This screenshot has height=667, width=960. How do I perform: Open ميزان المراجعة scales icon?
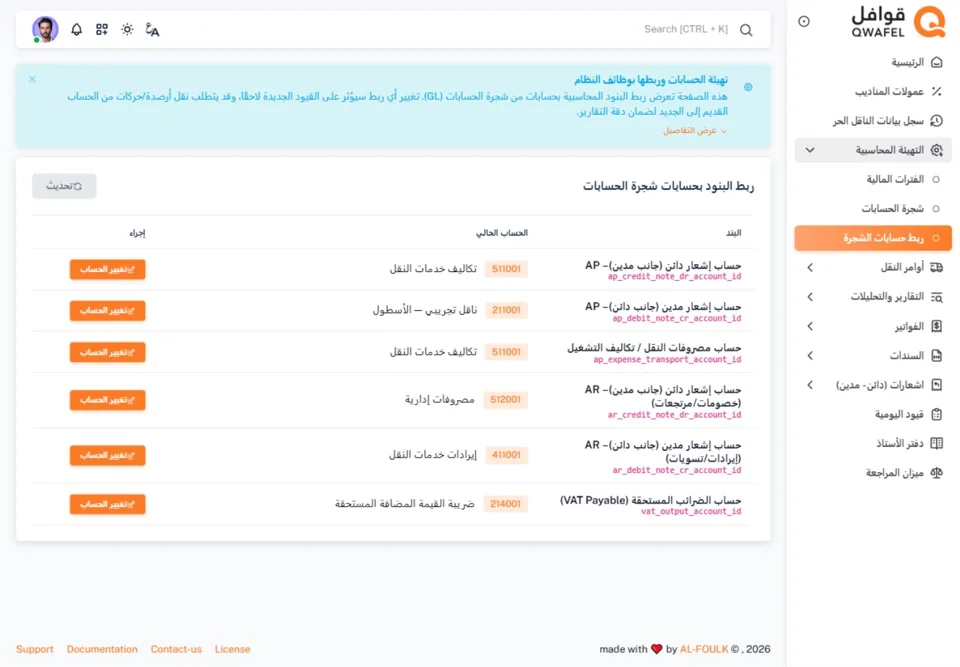click(x=936, y=473)
